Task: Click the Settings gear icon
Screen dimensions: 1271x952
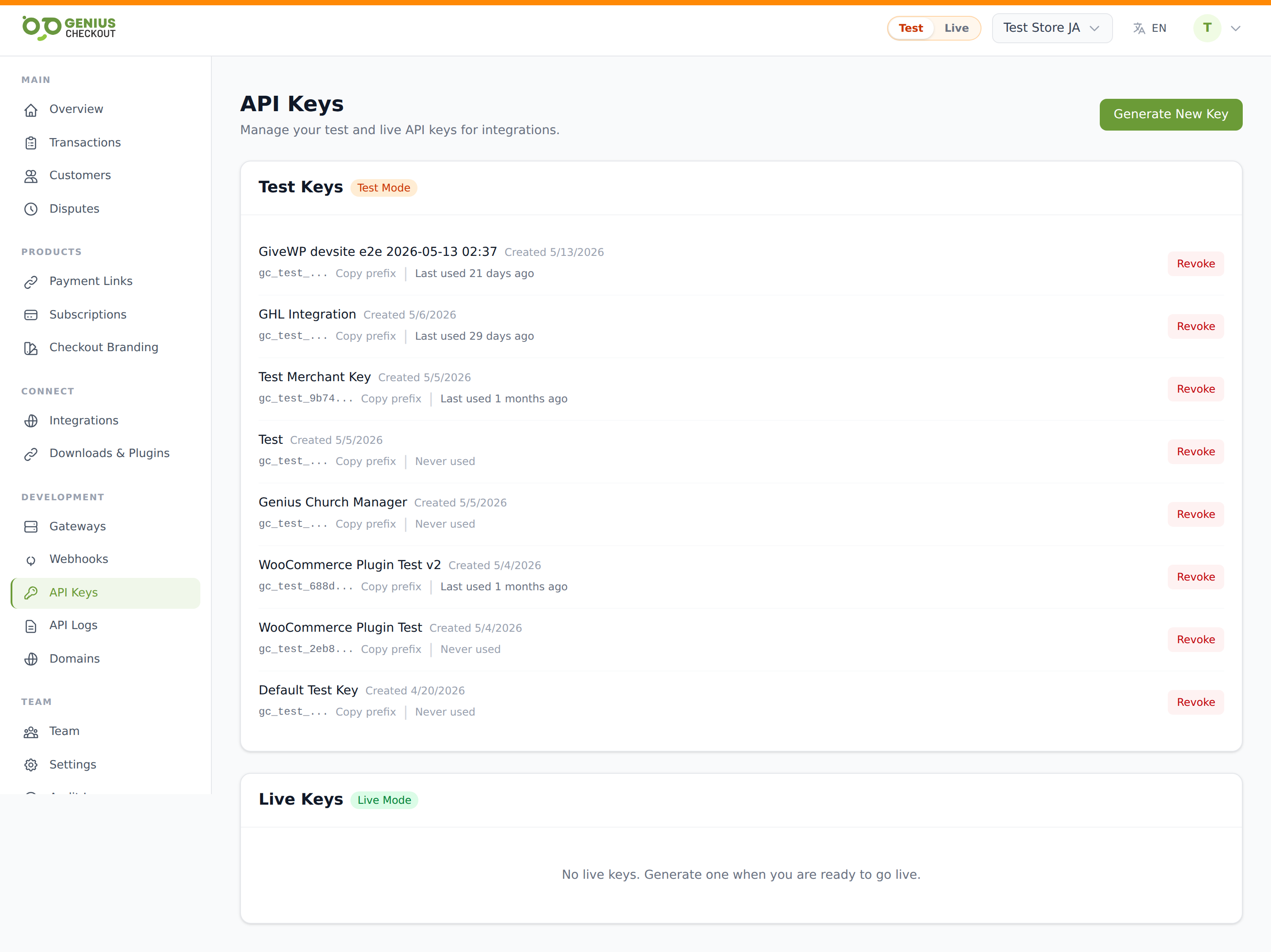Action: [x=31, y=765]
